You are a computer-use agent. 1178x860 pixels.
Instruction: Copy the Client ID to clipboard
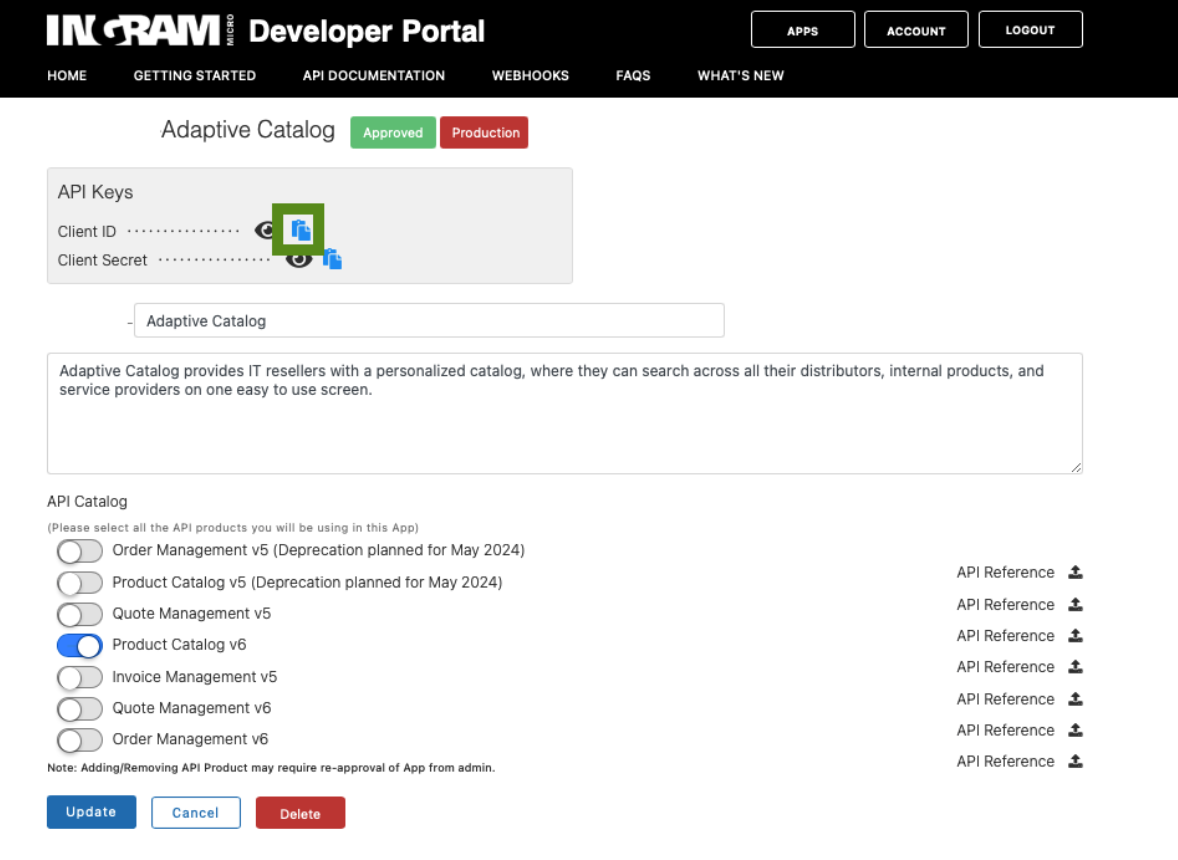click(x=301, y=230)
